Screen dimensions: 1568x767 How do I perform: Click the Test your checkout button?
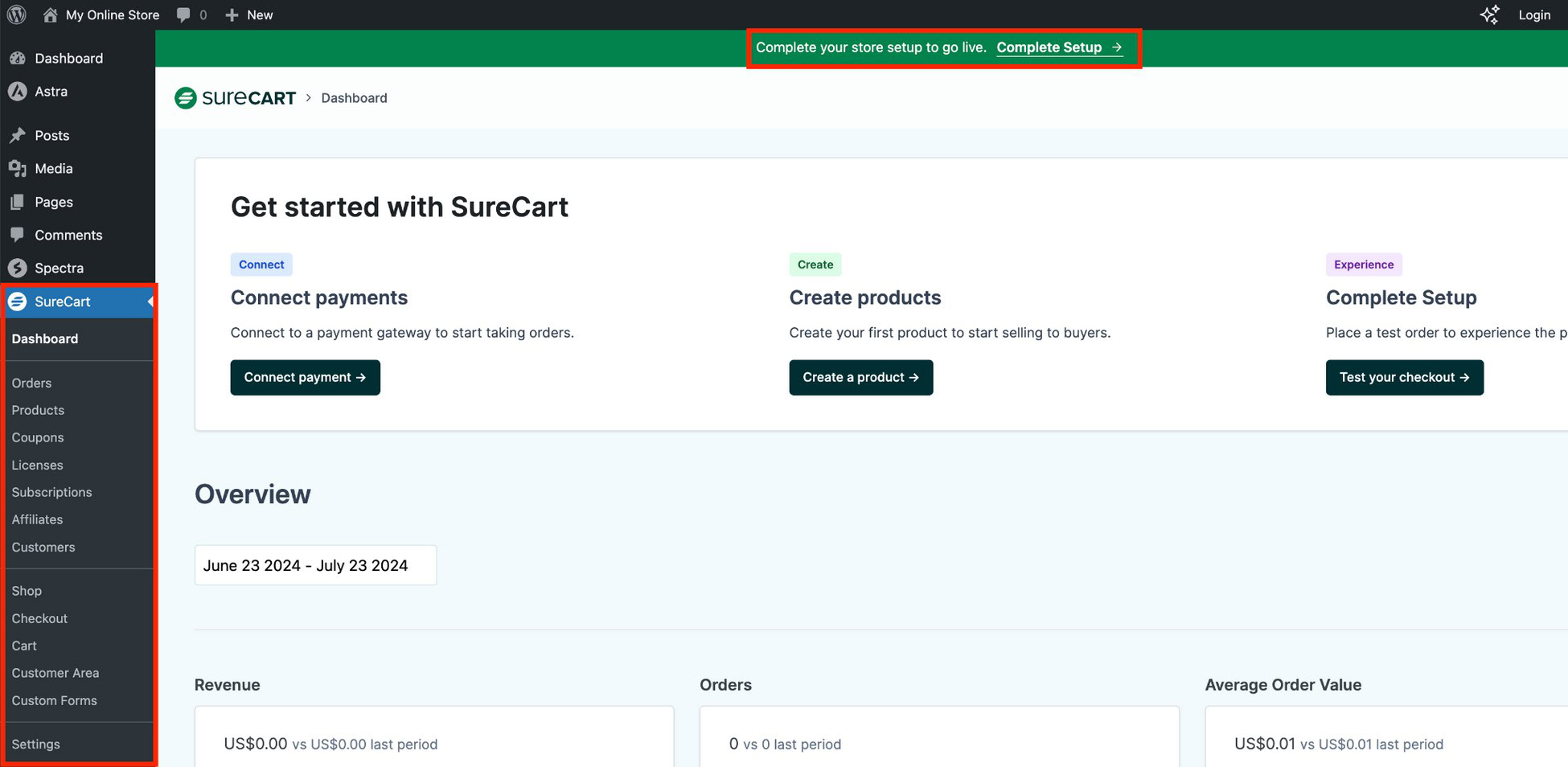1405,377
